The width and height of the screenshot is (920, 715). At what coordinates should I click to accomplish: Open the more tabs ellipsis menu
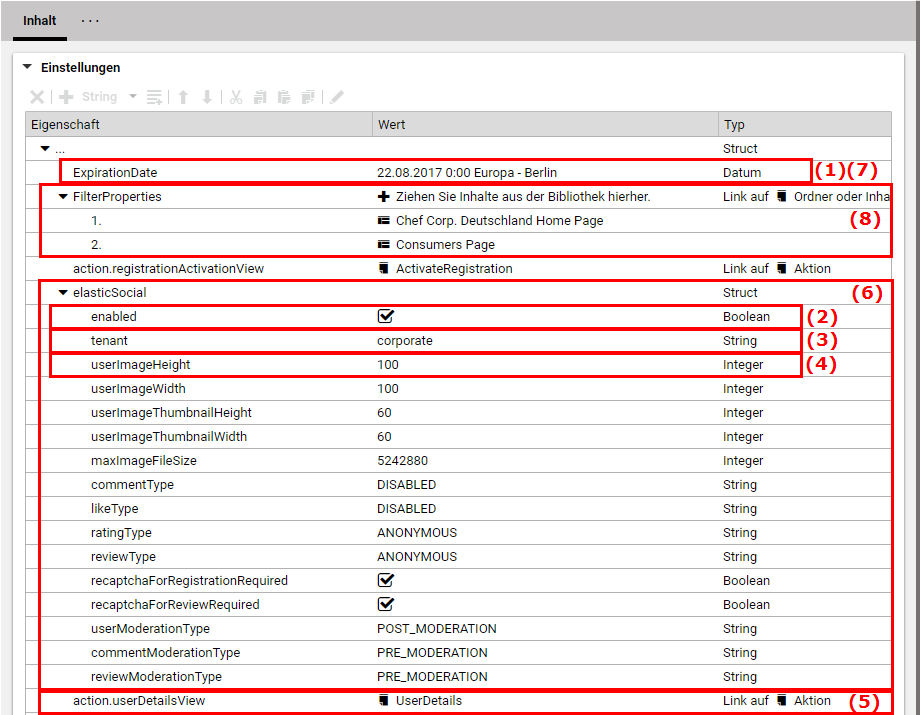[x=90, y=21]
